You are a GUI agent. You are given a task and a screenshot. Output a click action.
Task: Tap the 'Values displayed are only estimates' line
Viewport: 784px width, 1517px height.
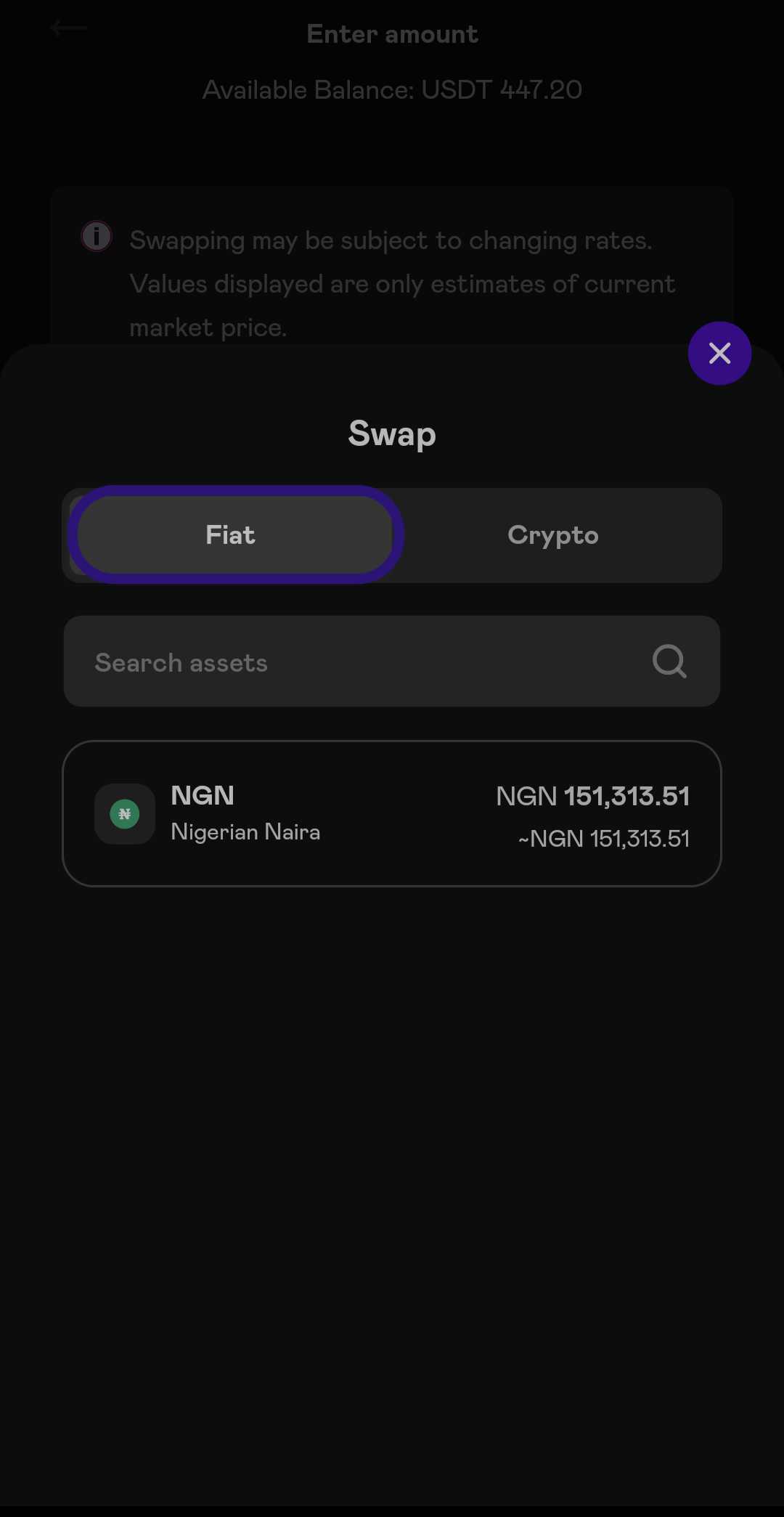[x=403, y=284]
